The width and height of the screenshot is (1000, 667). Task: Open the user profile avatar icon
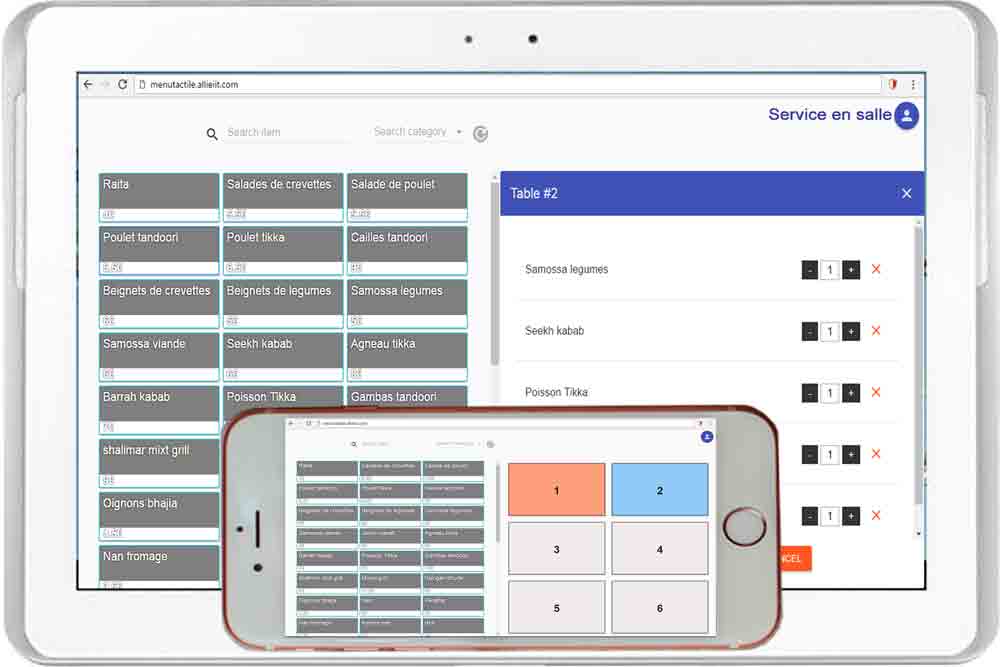click(x=906, y=116)
